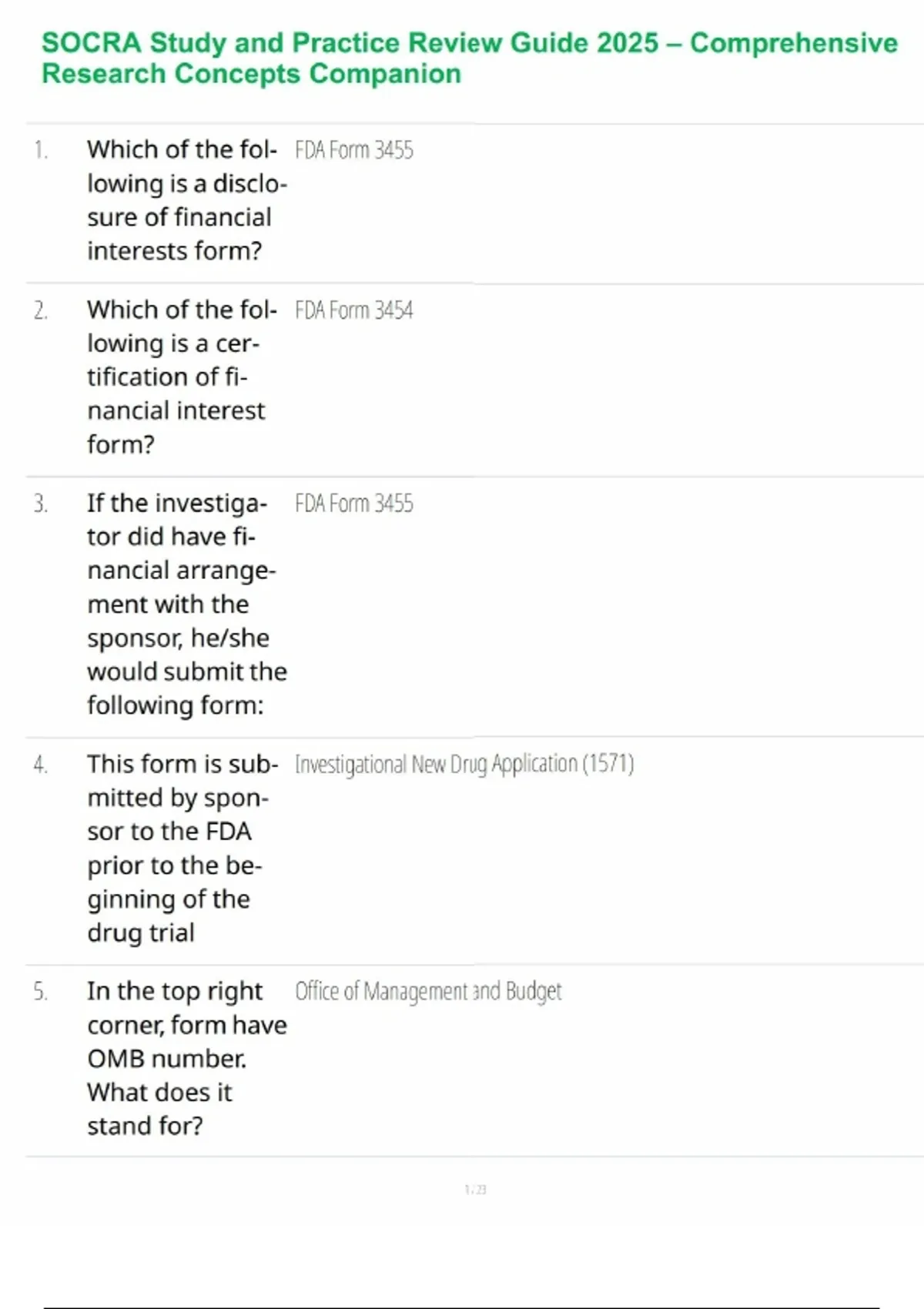This screenshot has height=1309, width=924.
Task: Click the green SOCRA Study Guide title
Action: coord(469,43)
